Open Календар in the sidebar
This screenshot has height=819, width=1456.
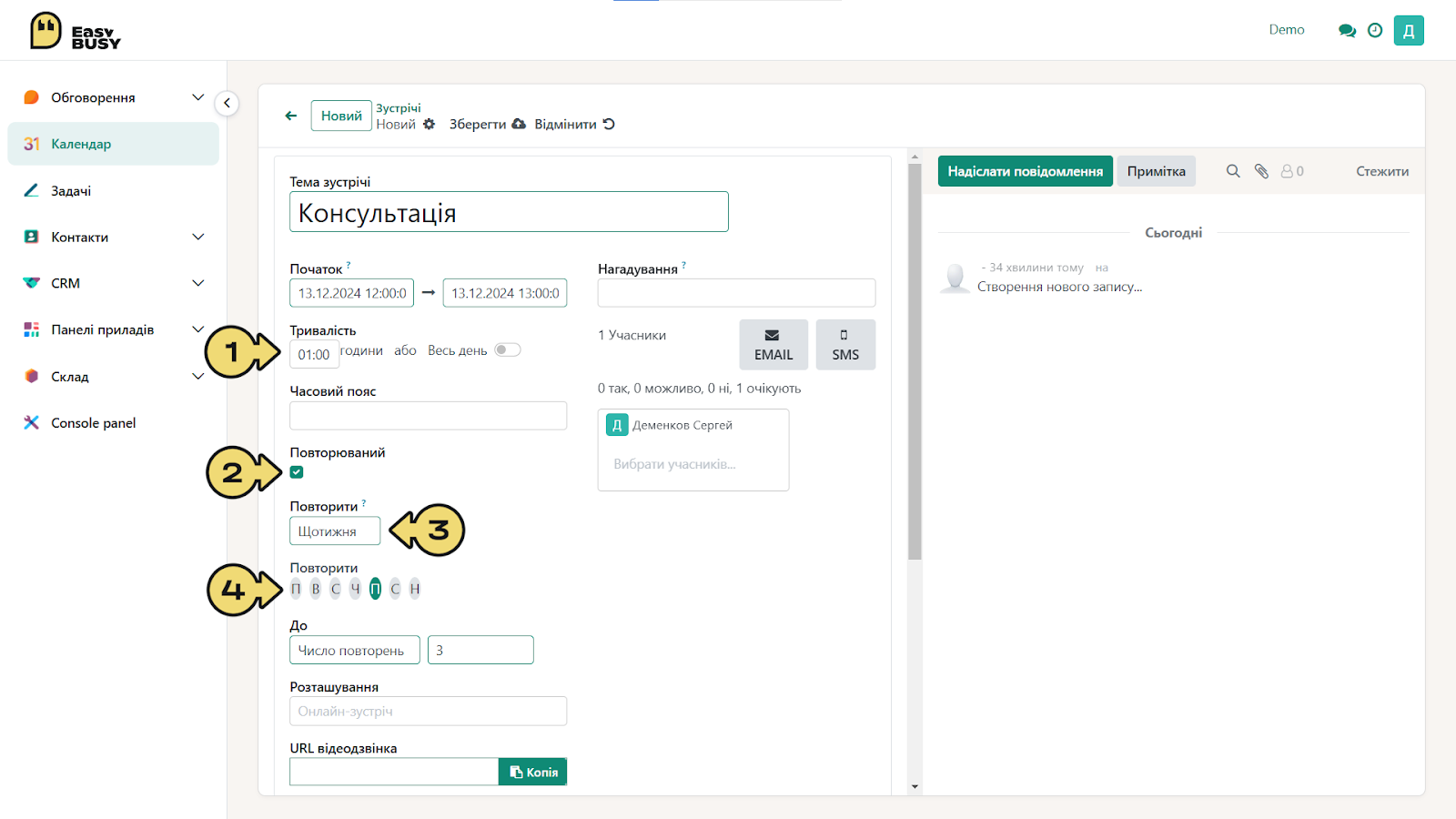114,144
